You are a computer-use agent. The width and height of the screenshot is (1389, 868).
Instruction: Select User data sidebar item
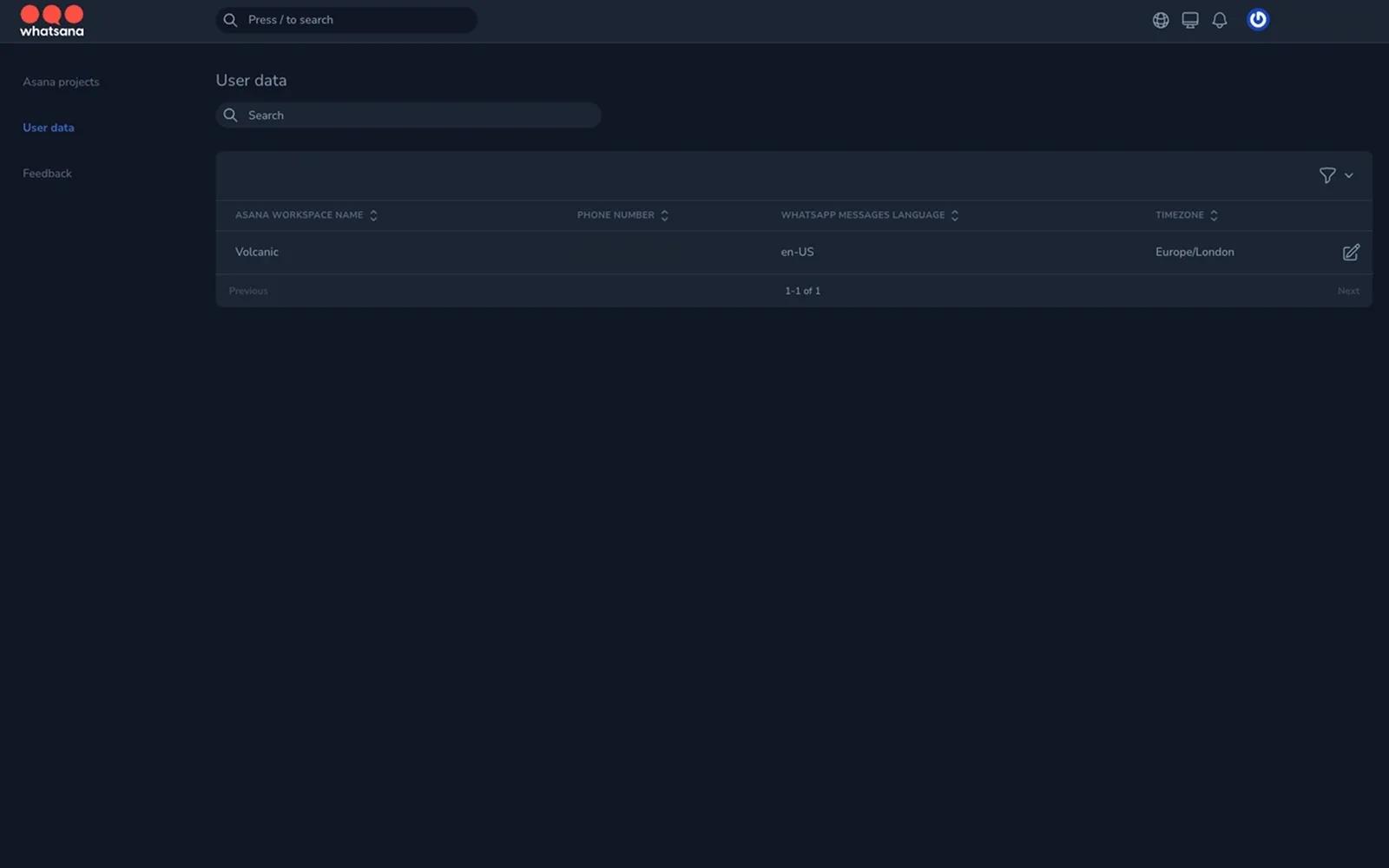(49, 128)
